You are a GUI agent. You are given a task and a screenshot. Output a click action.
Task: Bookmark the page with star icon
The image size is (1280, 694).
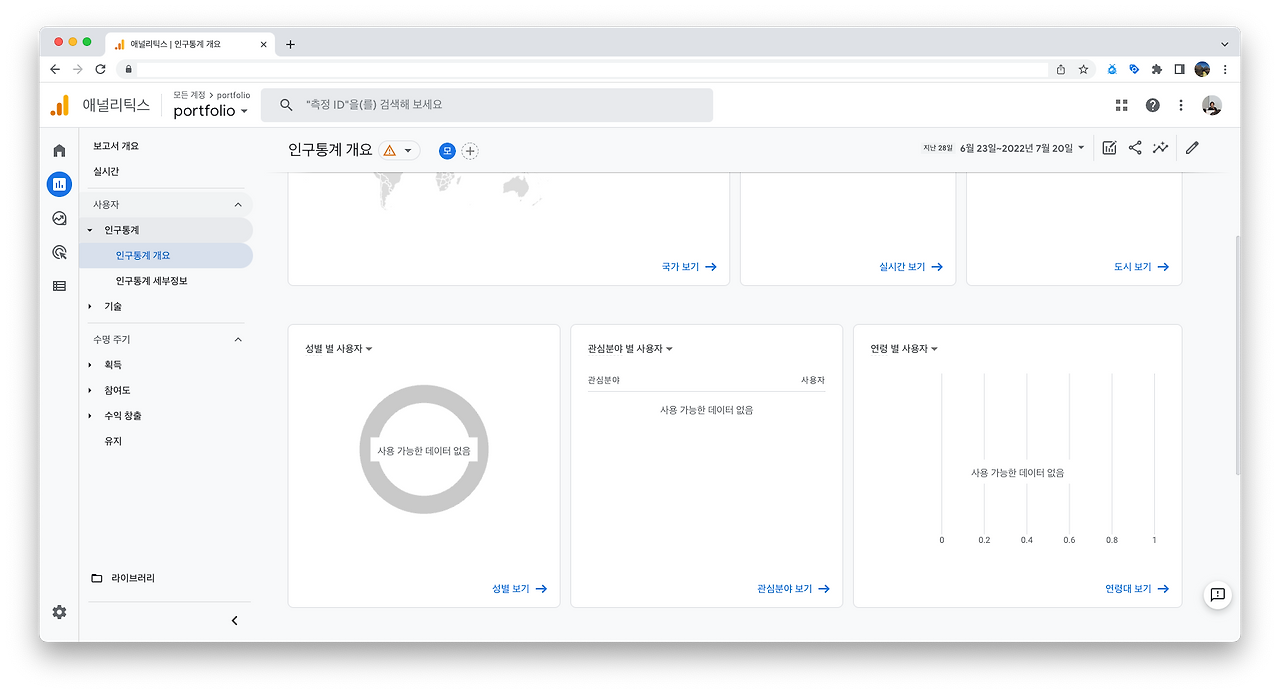[1083, 69]
